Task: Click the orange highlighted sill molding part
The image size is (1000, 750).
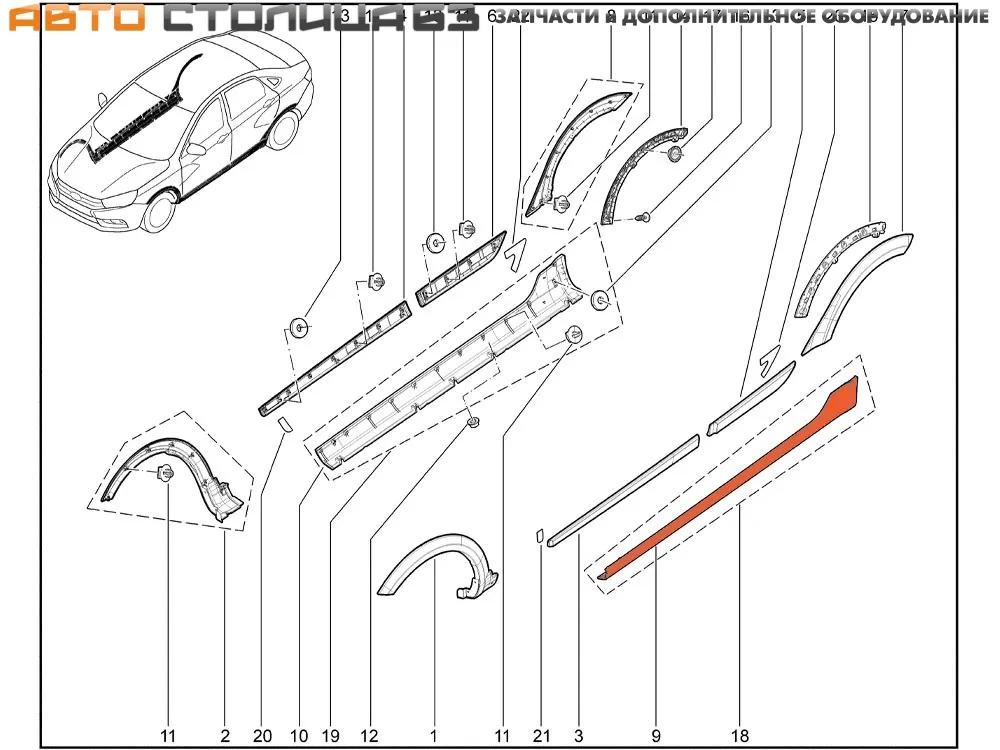Action: 730,480
